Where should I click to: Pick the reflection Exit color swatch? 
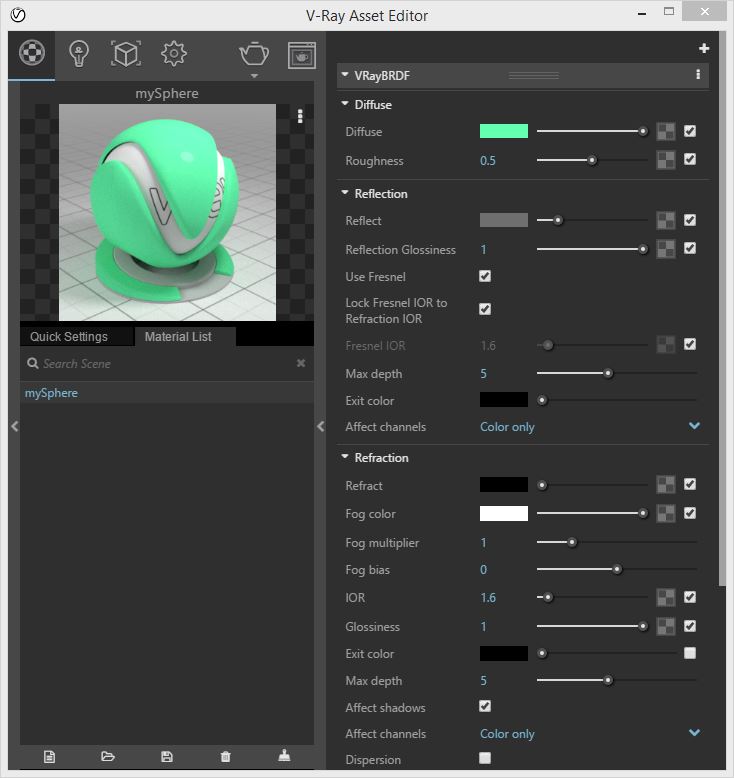504,400
